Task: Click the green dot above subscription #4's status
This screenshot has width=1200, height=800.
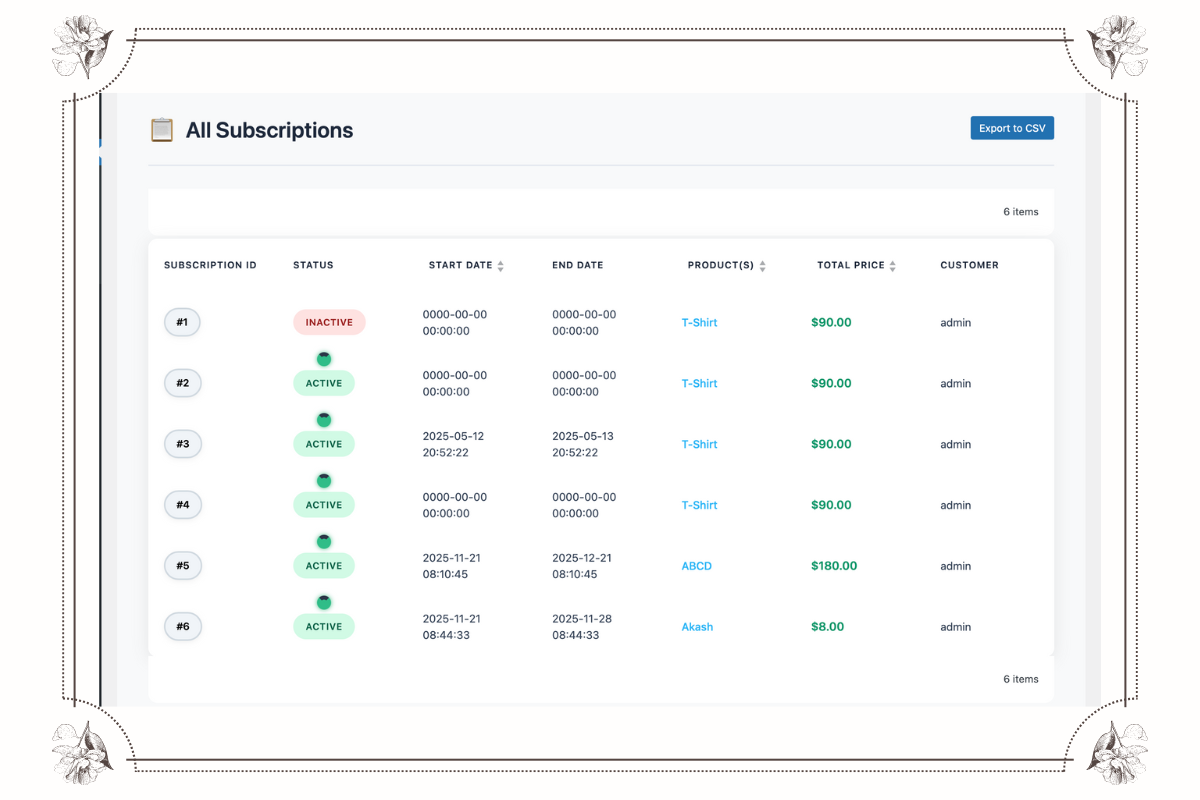Action: pos(324,481)
